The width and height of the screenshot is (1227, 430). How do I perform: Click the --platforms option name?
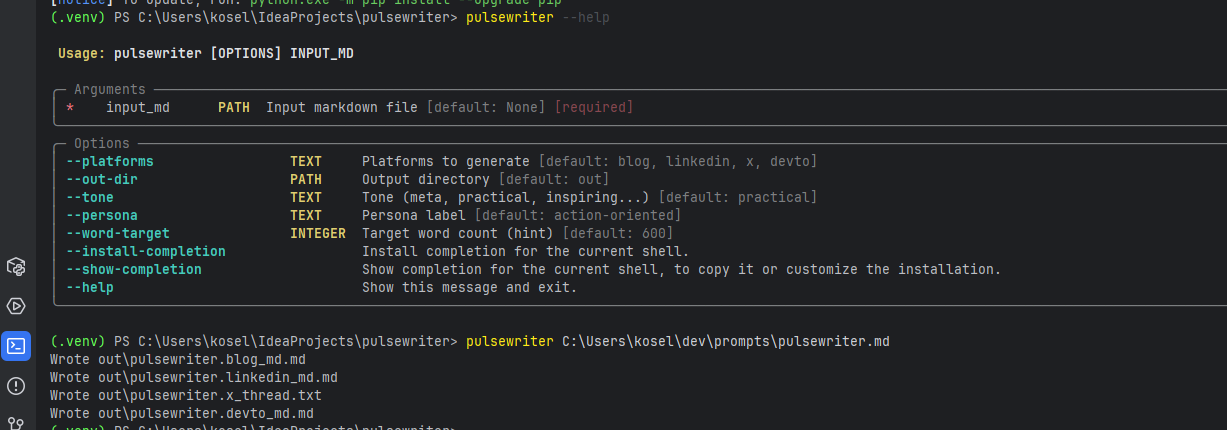click(110, 161)
